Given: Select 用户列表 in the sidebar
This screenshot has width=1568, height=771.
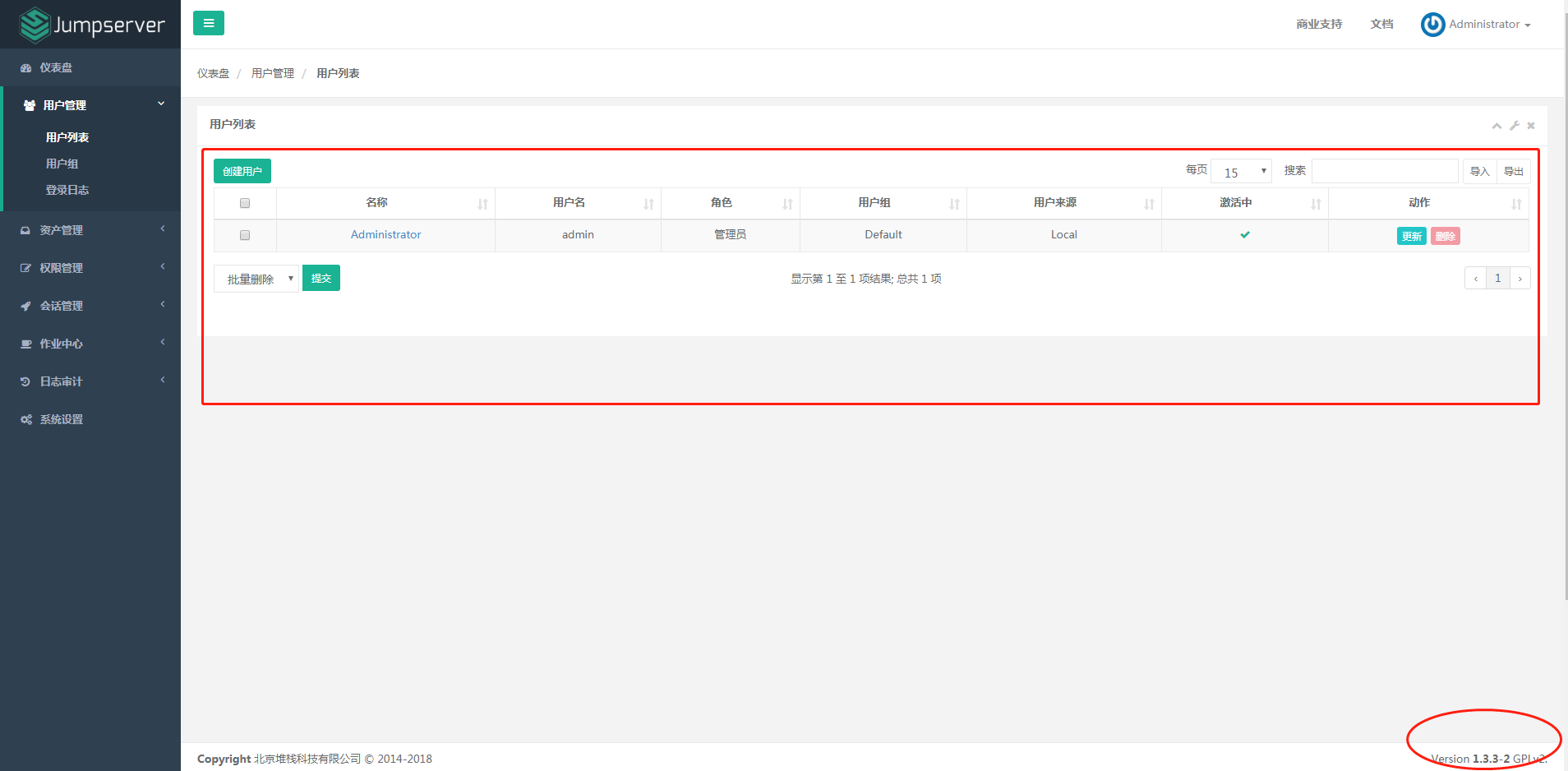Looking at the screenshot, I should (x=67, y=137).
